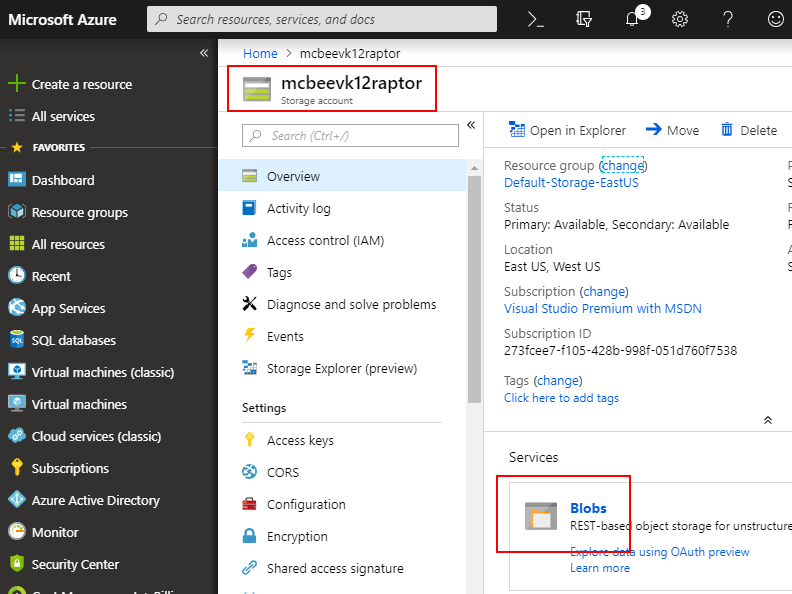Click the Blobs service folder icon

click(540, 516)
